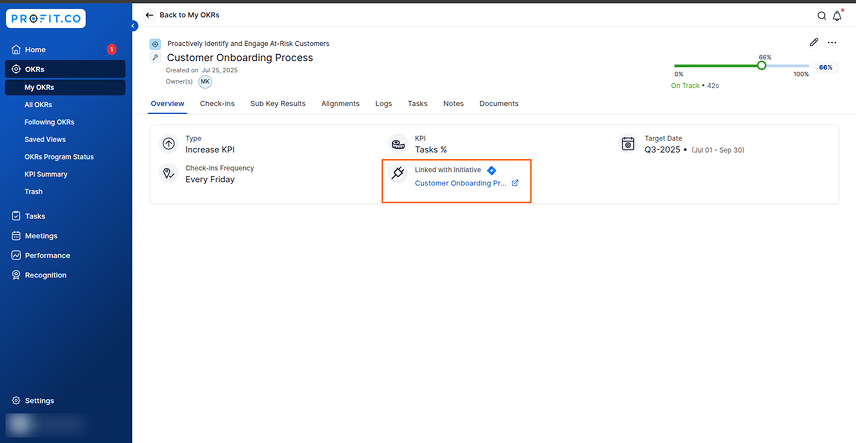Click the Jira diamond icon beside Linked with Initiative

point(491,170)
